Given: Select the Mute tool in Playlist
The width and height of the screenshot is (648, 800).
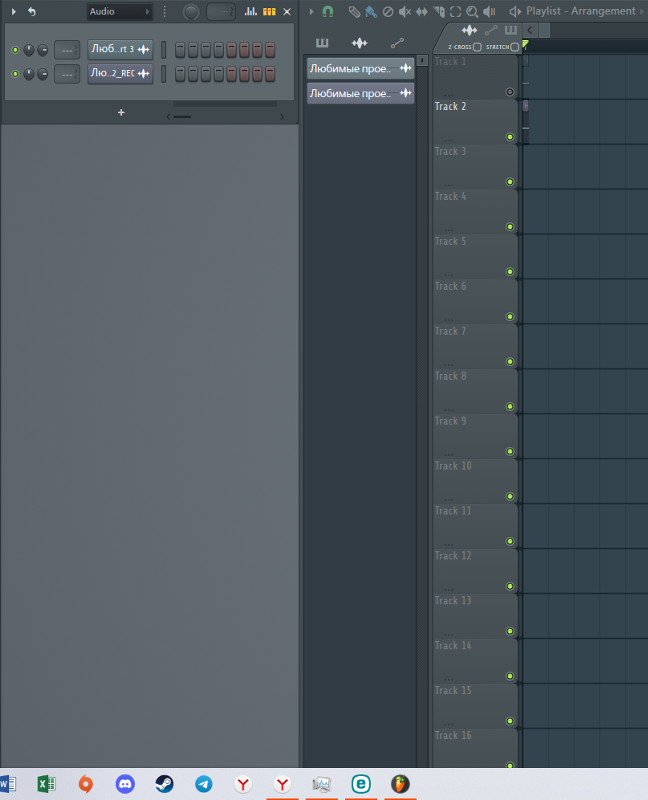Looking at the screenshot, I should (405, 11).
